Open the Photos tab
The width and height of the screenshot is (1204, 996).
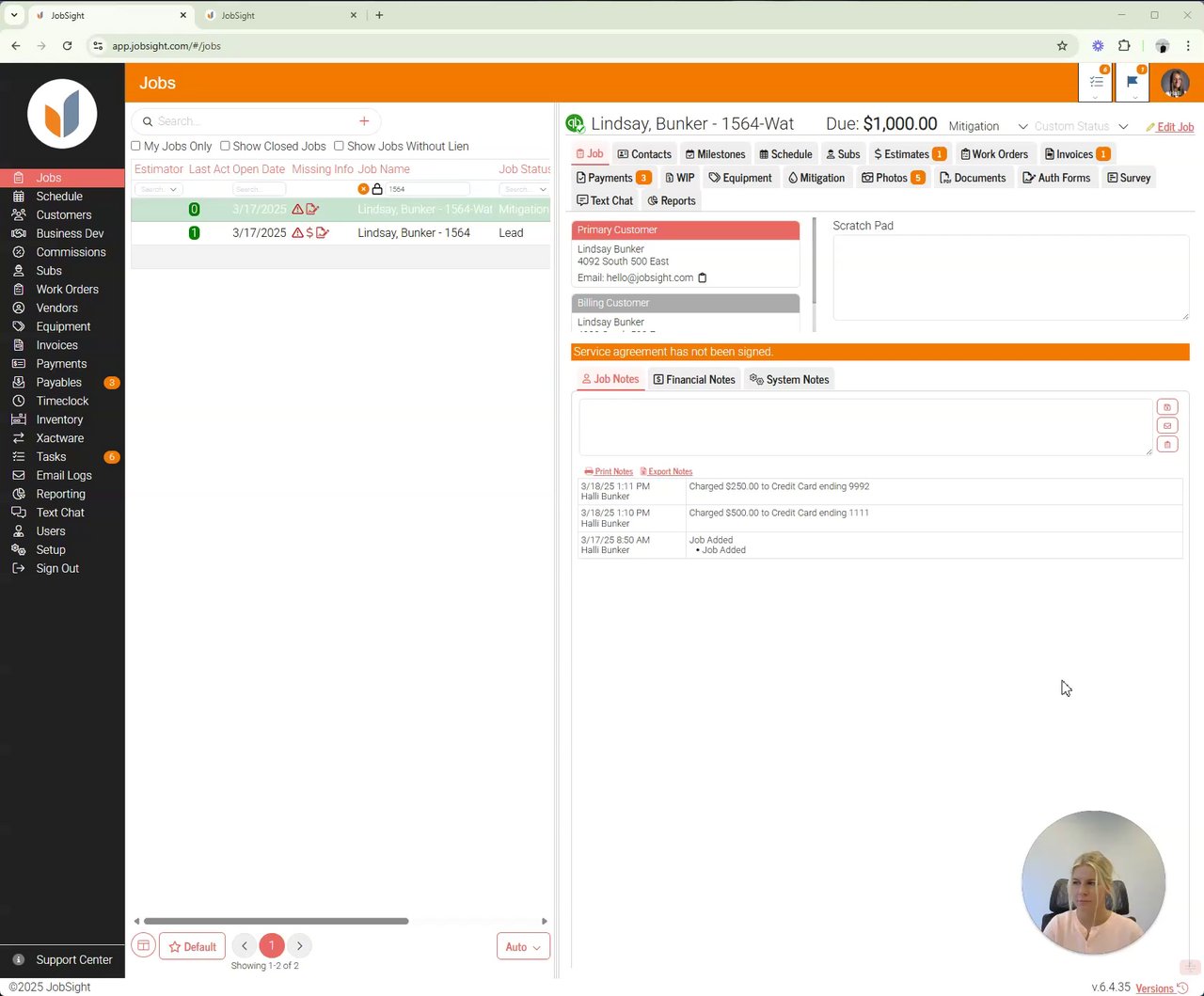pos(894,178)
